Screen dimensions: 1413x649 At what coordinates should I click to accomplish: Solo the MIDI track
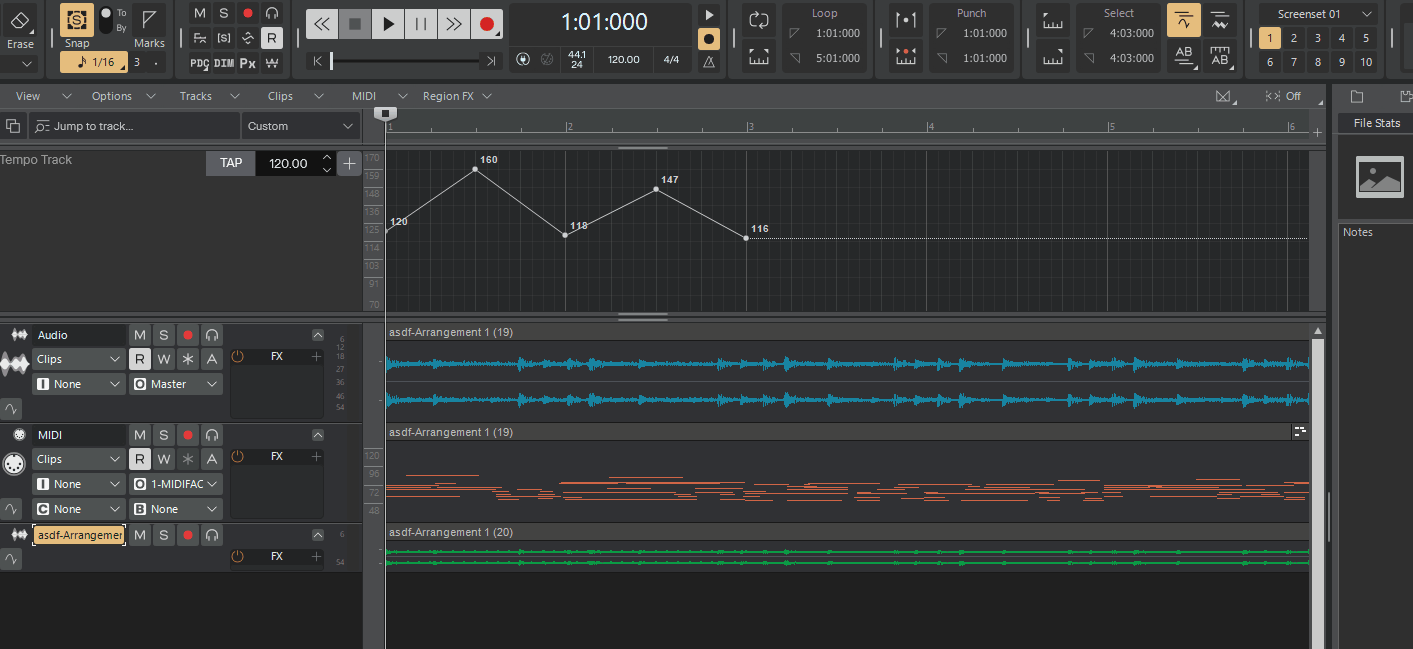[164, 435]
